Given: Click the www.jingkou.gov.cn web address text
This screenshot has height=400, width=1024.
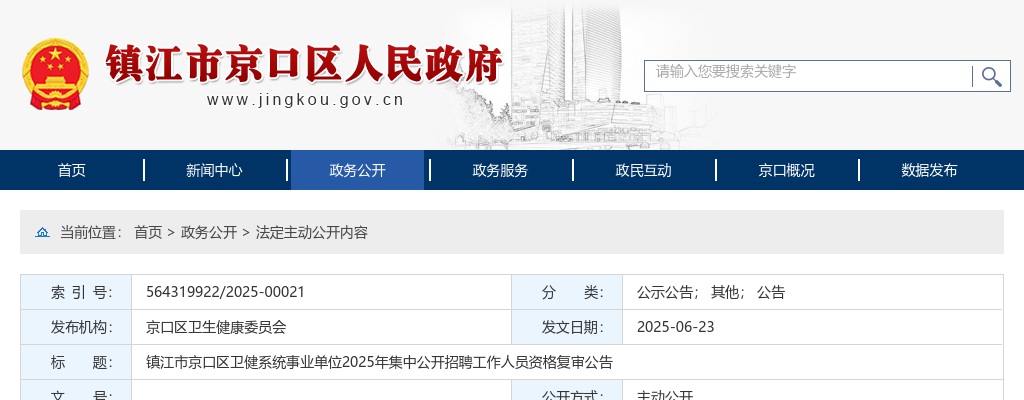Looking at the screenshot, I should tap(305, 99).
